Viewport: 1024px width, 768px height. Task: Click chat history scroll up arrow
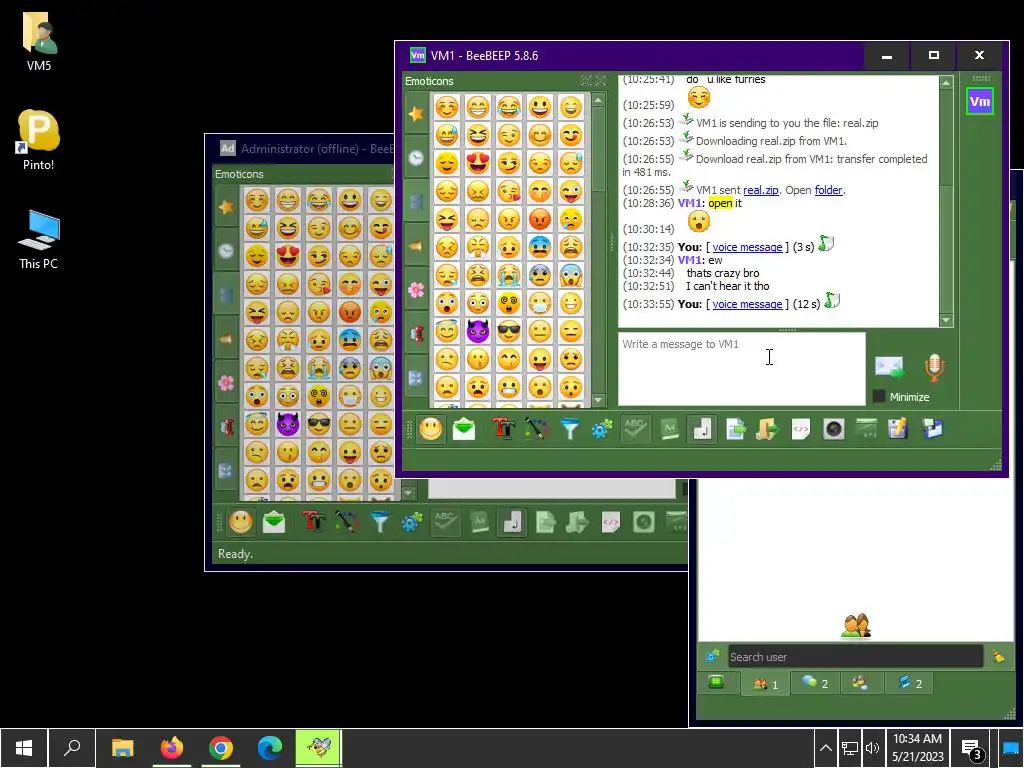point(946,82)
